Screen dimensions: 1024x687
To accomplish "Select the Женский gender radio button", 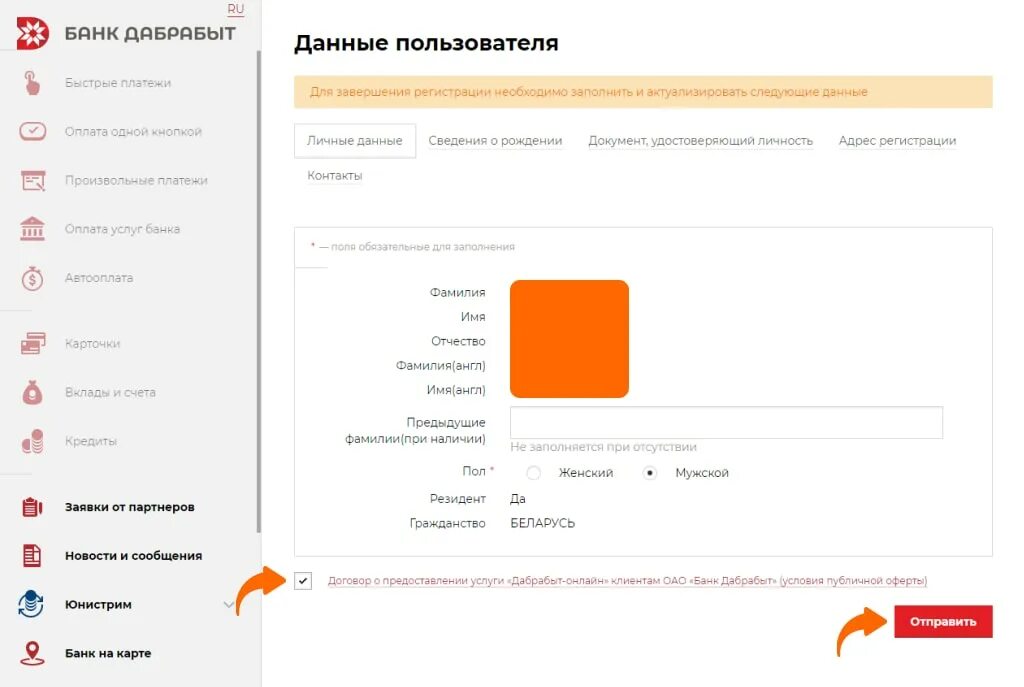I will [534, 473].
